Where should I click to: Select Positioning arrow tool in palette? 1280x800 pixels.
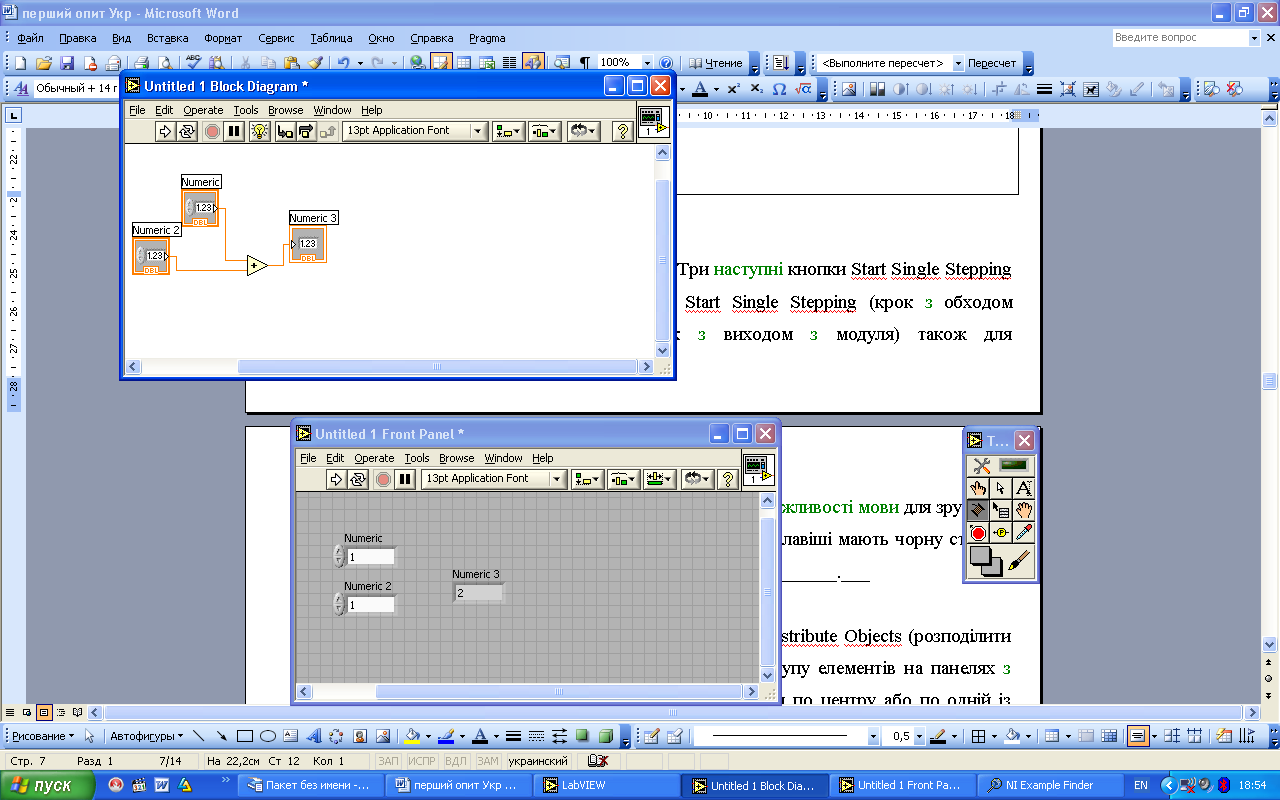point(1001,488)
